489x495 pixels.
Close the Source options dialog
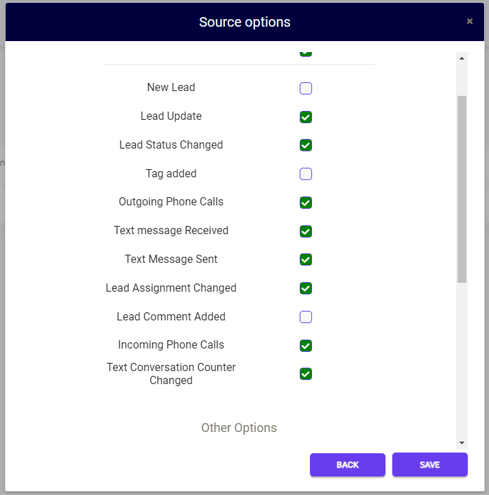(x=470, y=21)
